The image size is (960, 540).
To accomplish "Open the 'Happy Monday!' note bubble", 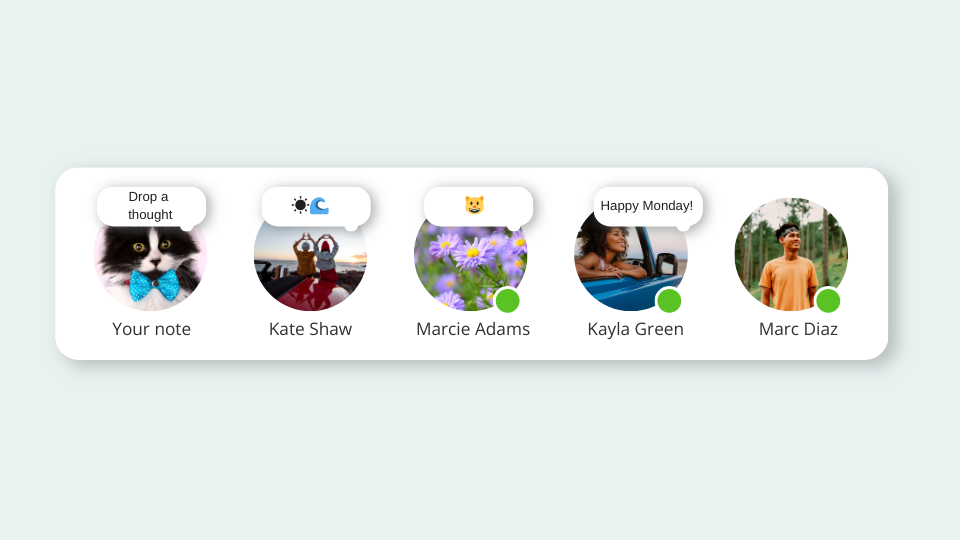I will 648,206.
